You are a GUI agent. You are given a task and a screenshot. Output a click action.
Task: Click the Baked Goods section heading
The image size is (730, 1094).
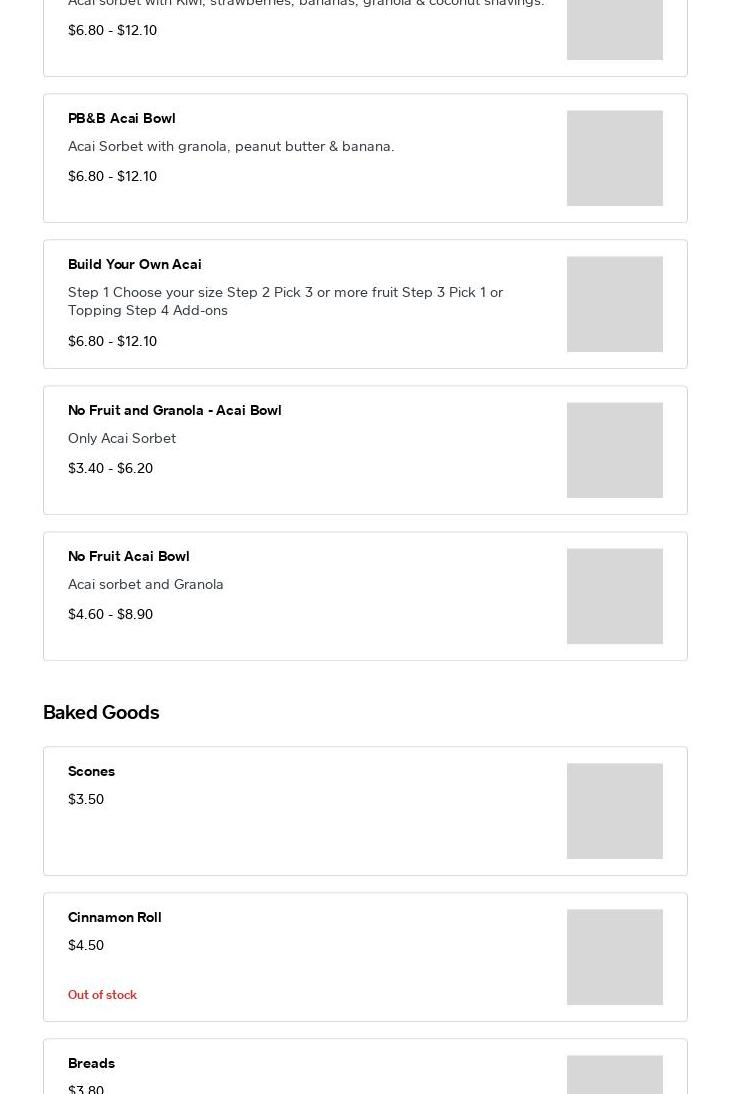101,712
